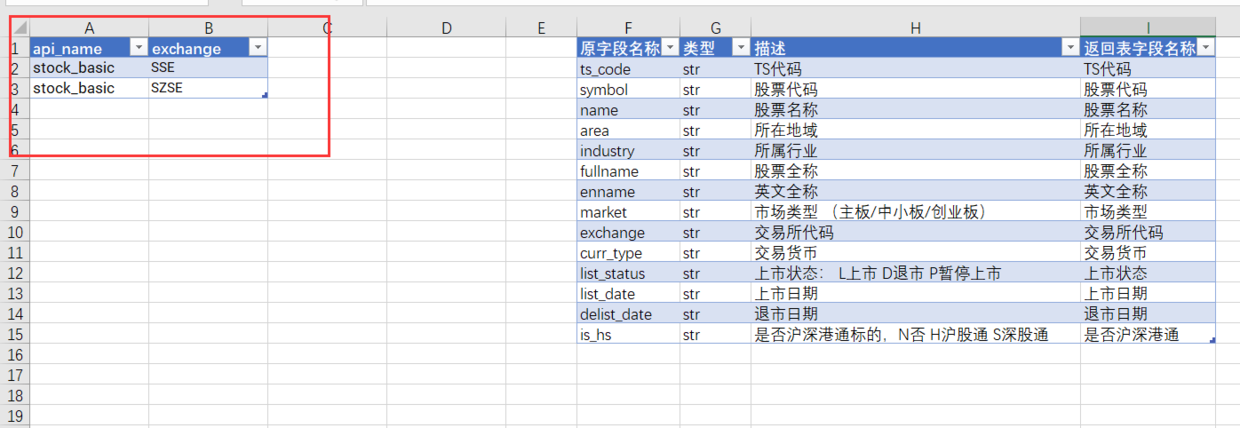Select row 9 header

point(15,212)
